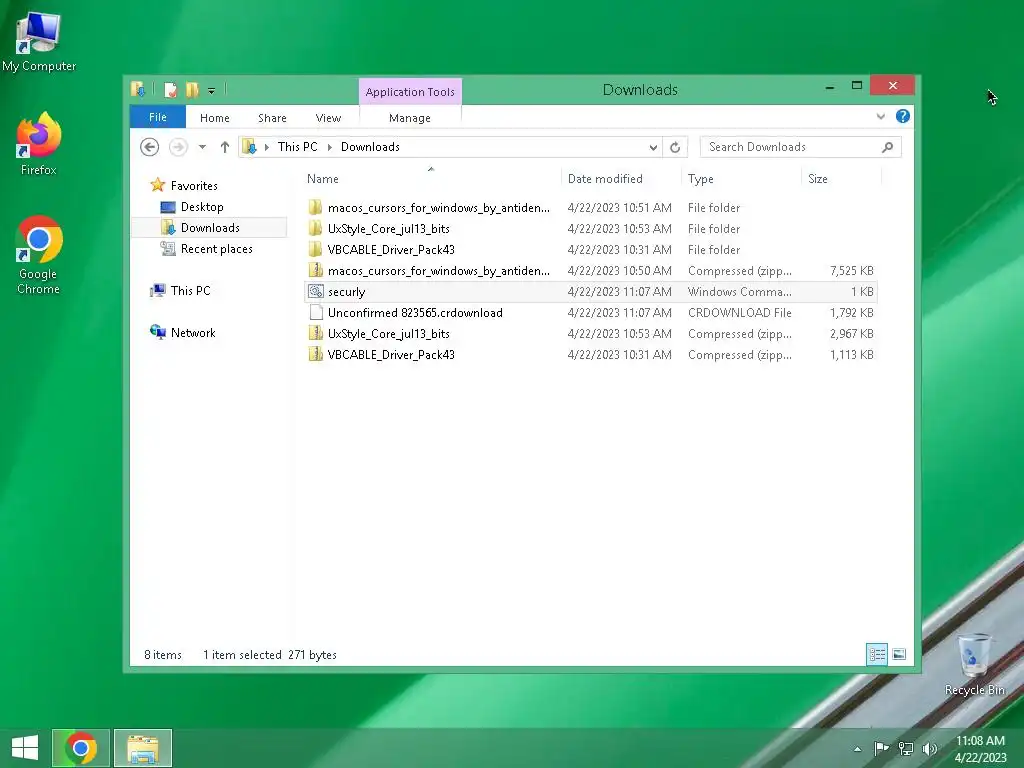
Task: Open the File menu
Action: (x=157, y=117)
